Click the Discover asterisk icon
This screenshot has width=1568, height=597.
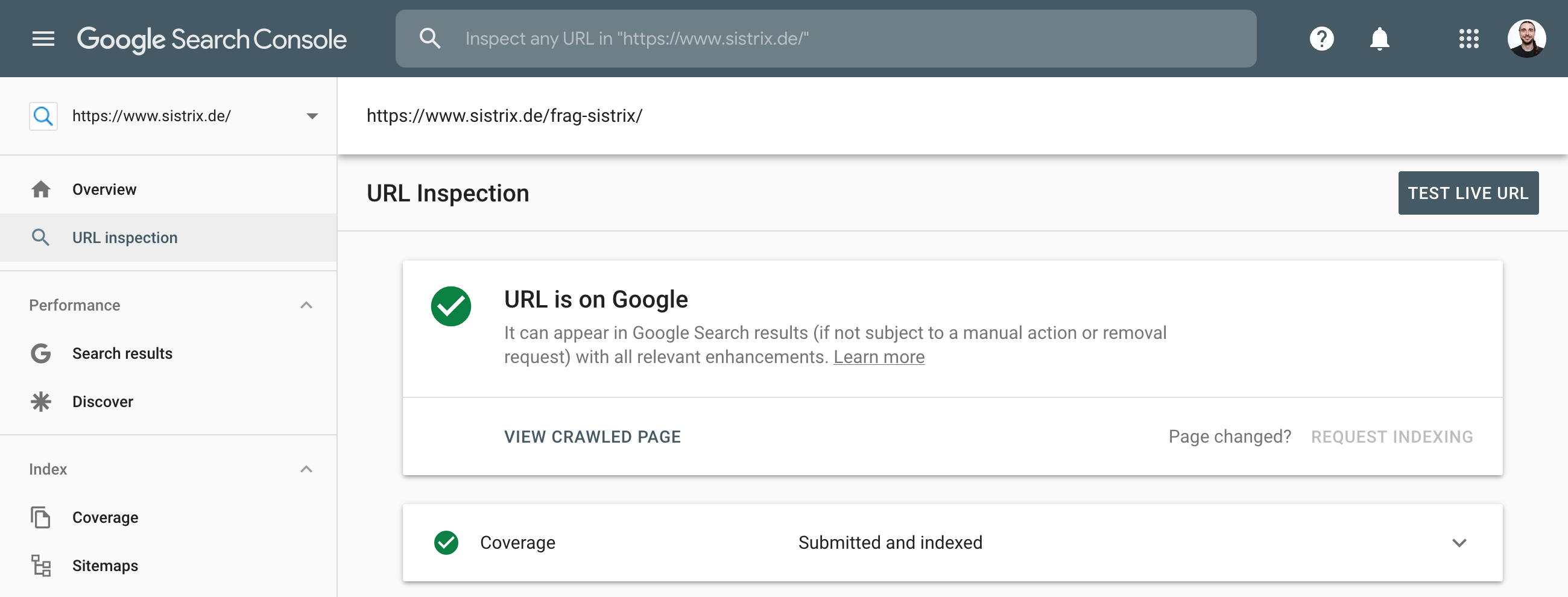(41, 402)
